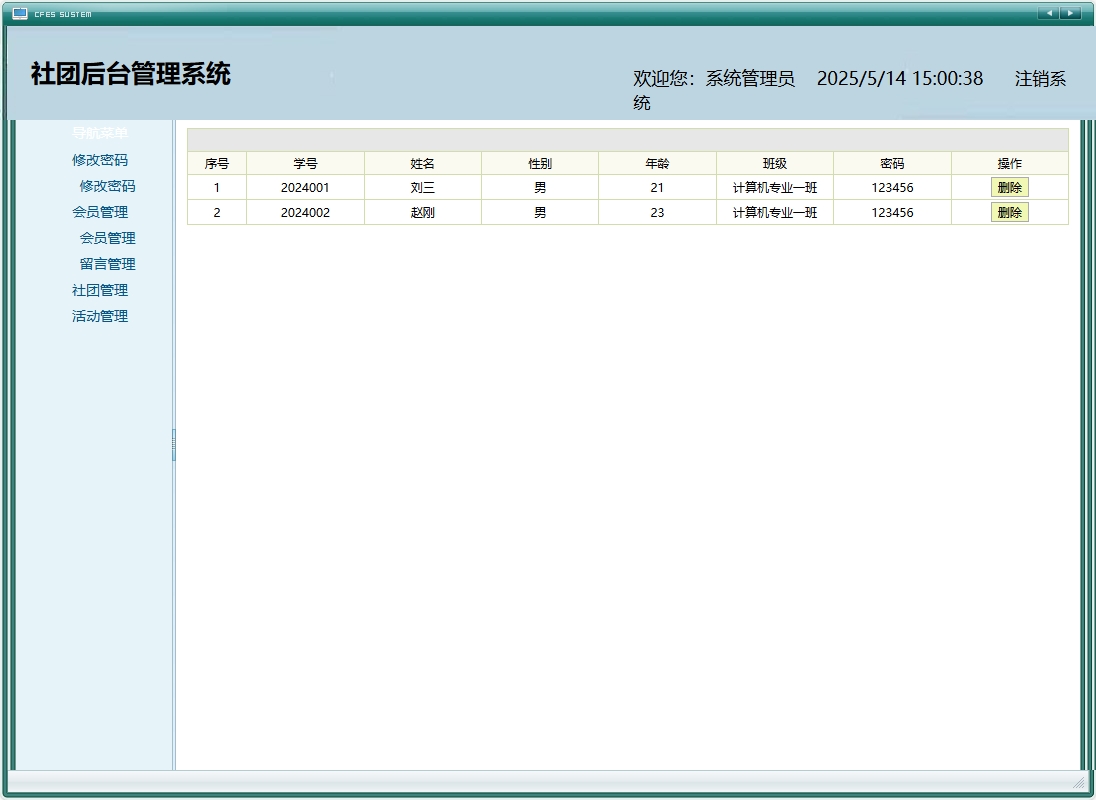Image resolution: width=1096 pixels, height=800 pixels.
Task: Click the 班级 column header
Action: (773, 163)
